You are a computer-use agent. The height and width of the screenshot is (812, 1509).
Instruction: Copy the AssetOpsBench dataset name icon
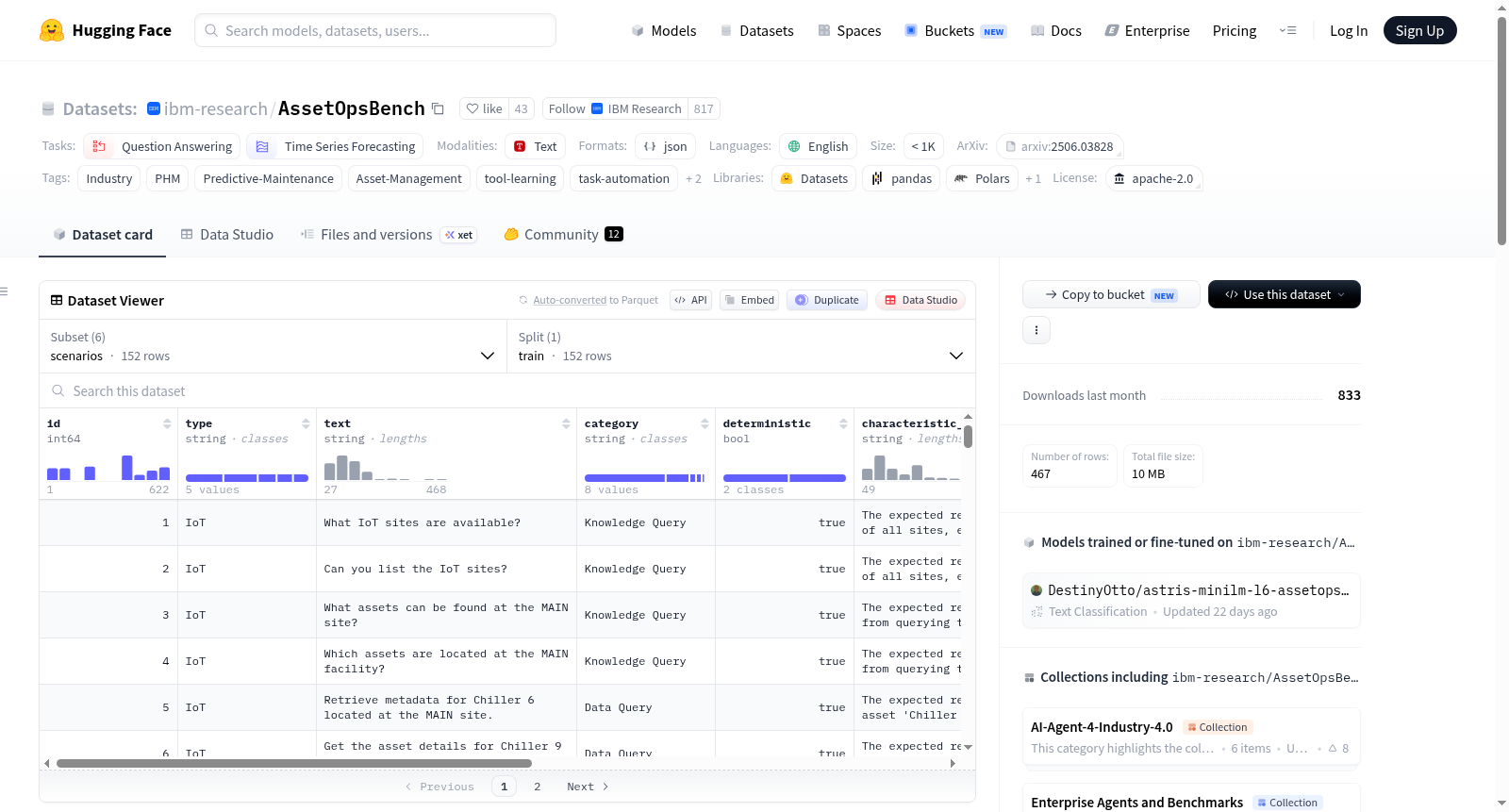point(438,108)
